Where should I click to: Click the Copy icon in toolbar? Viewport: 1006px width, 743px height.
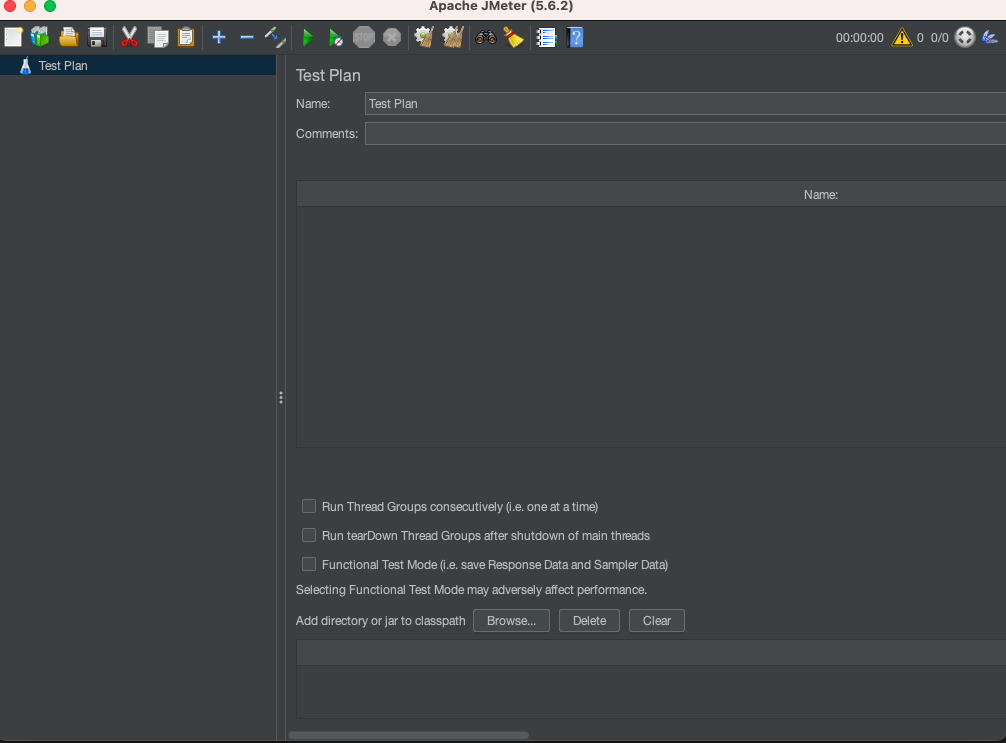(x=157, y=37)
